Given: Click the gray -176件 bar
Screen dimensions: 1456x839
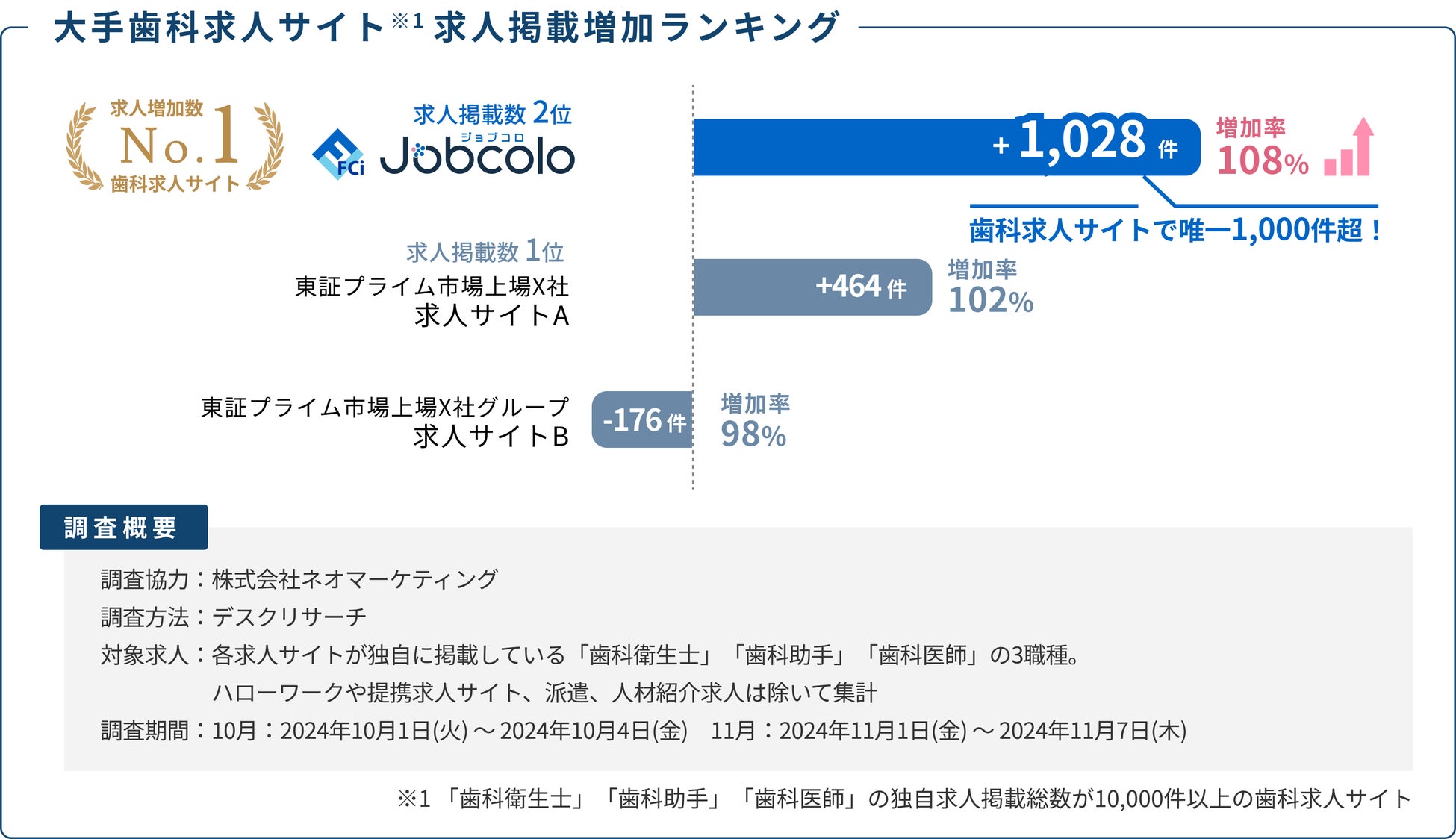Looking at the screenshot, I should pos(643,420).
